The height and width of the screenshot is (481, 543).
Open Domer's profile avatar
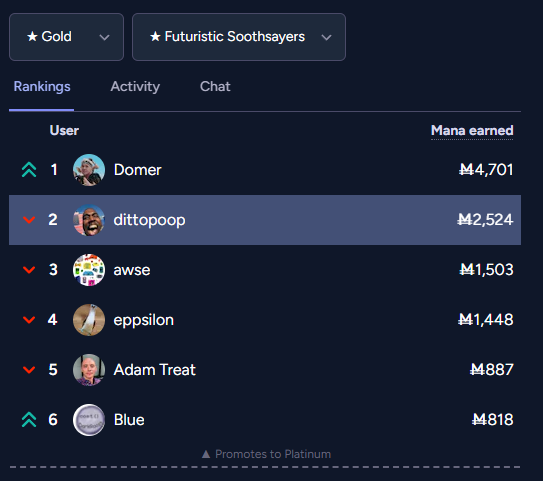coord(89,170)
